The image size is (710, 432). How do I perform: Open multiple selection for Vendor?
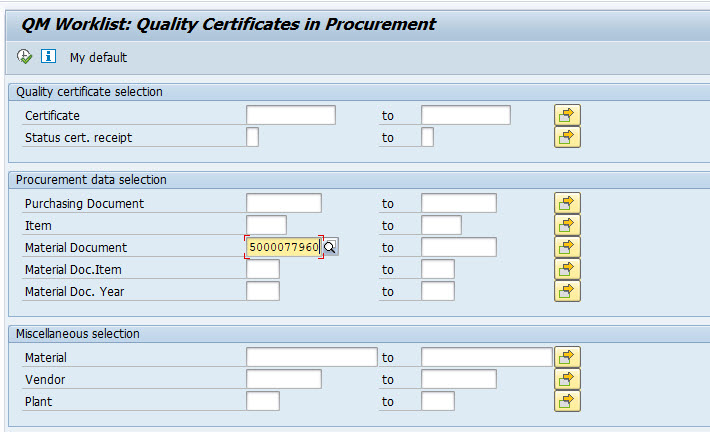pos(567,379)
